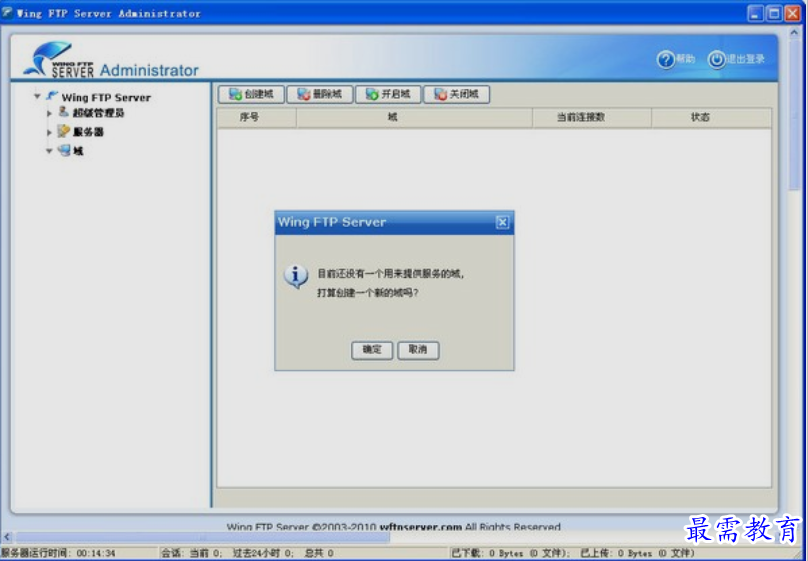Expand the 服务器 tree node
This screenshot has width=808, height=561.
click(x=49, y=132)
